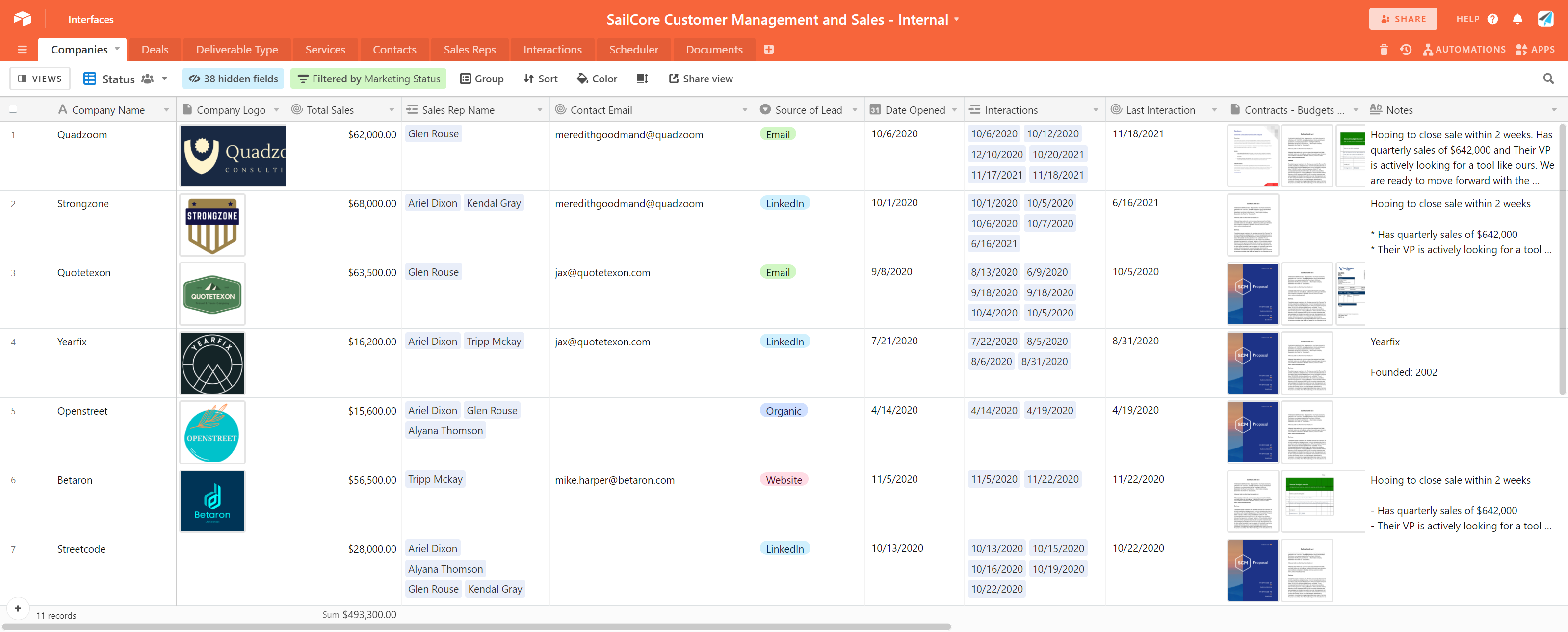The image size is (1568, 632).
Task: Click the search magnifier icon
Action: tap(1548, 79)
